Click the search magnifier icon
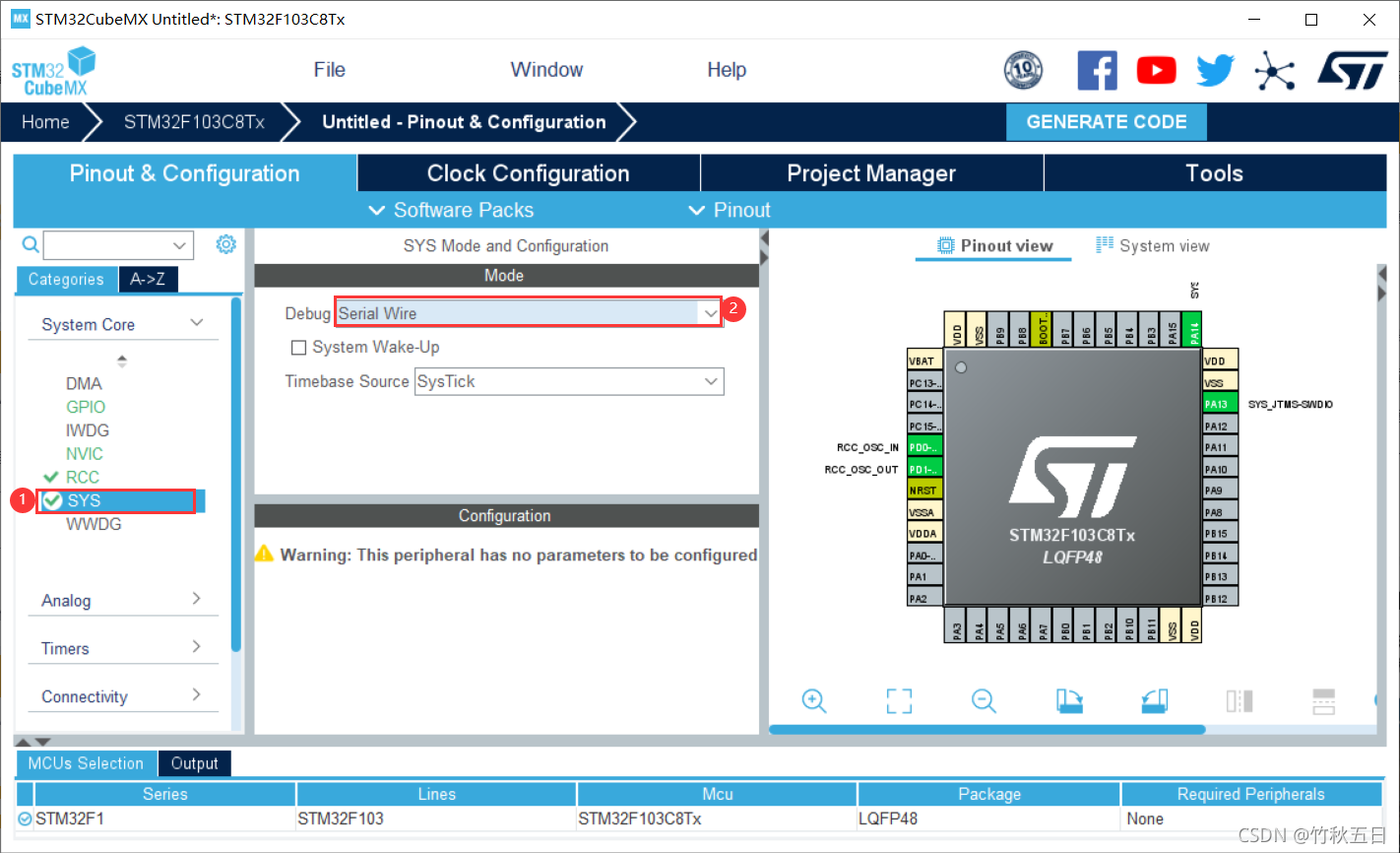1400x853 pixels. pyautogui.click(x=31, y=244)
